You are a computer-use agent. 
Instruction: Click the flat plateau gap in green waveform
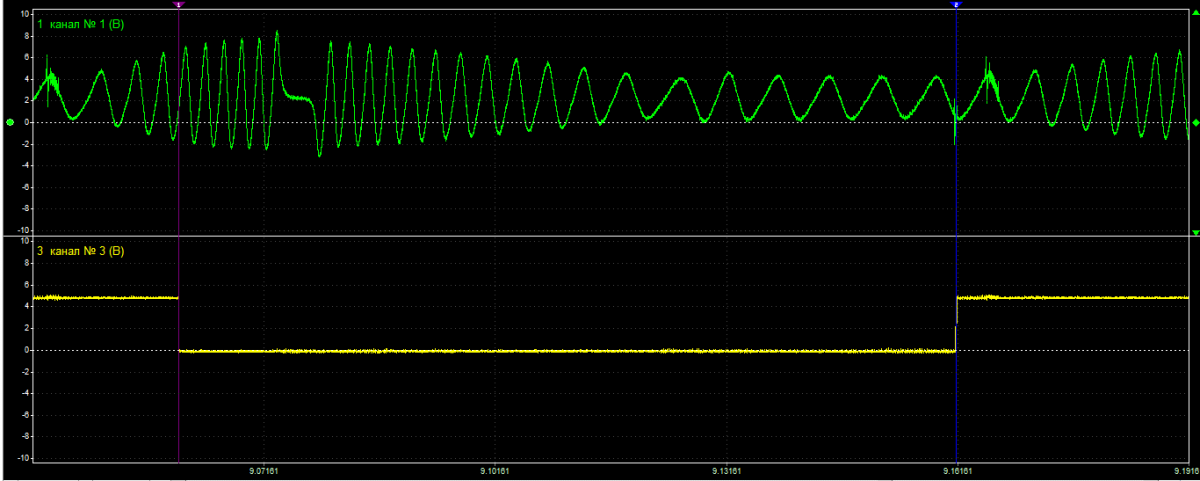click(297, 97)
